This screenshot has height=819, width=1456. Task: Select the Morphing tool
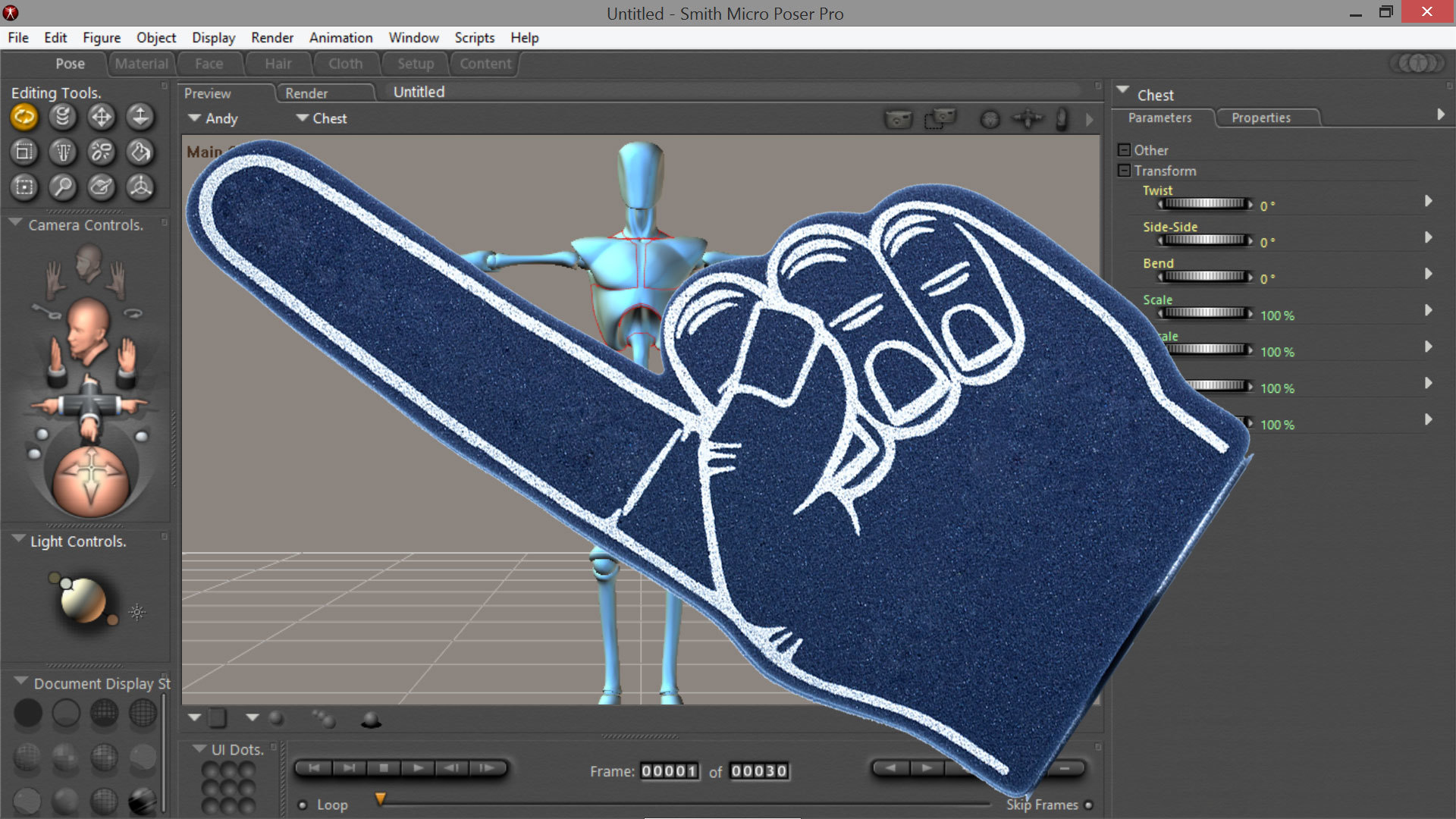click(x=102, y=187)
